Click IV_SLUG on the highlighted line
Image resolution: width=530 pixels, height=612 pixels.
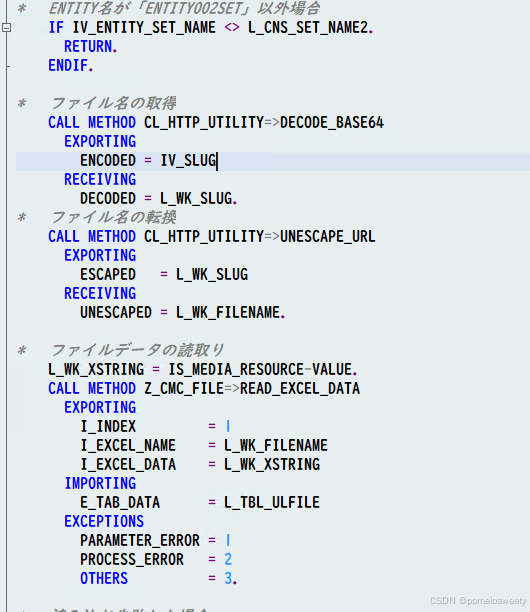pos(188,160)
